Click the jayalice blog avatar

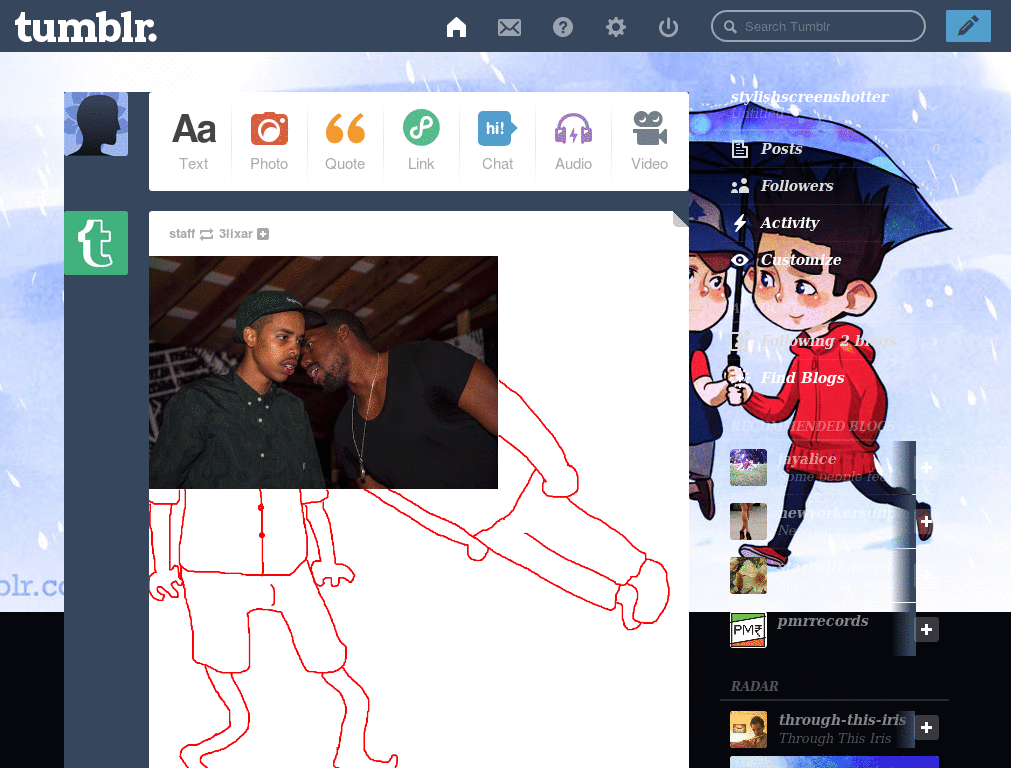[748, 467]
